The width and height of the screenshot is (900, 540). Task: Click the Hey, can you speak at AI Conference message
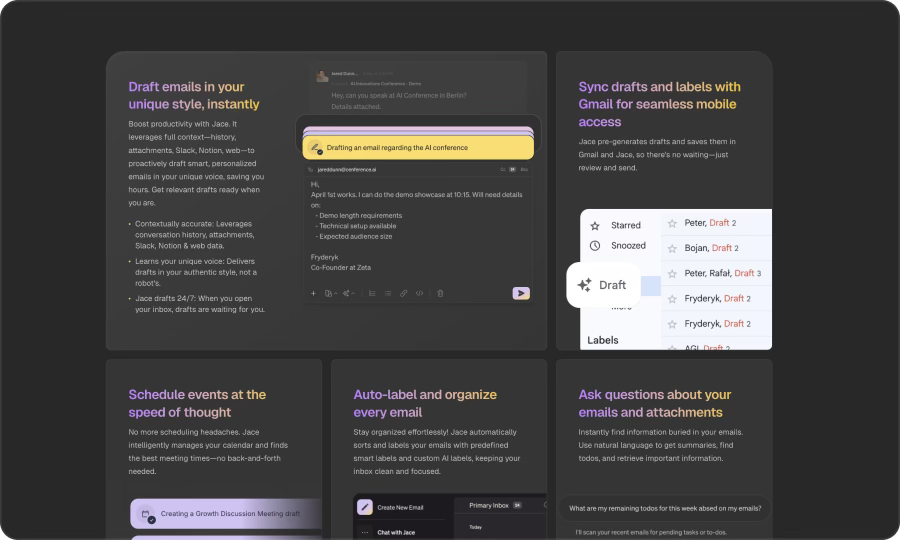tap(398, 101)
